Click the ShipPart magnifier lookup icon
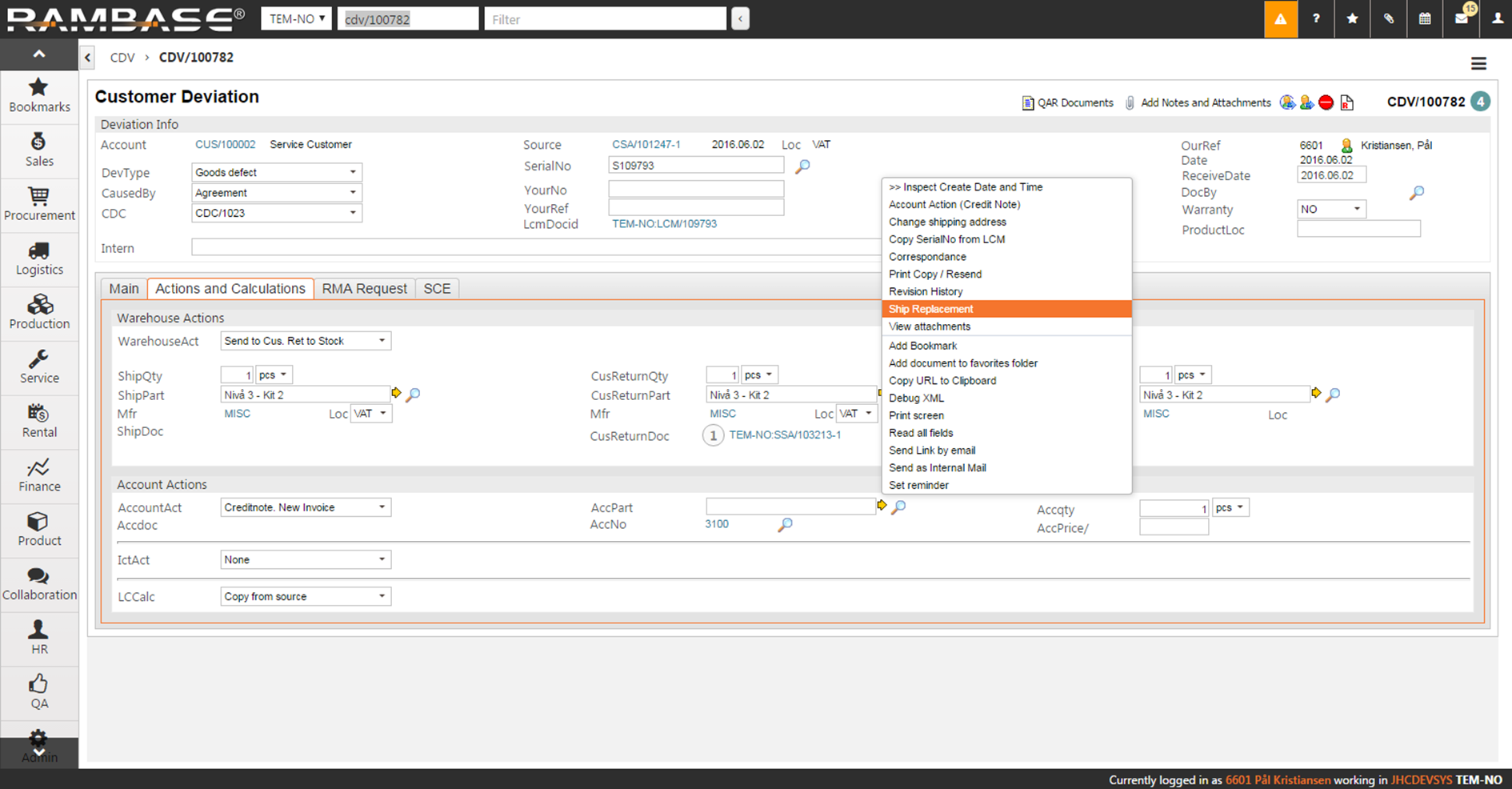The height and width of the screenshot is (789, 1512). pos(413,394)
